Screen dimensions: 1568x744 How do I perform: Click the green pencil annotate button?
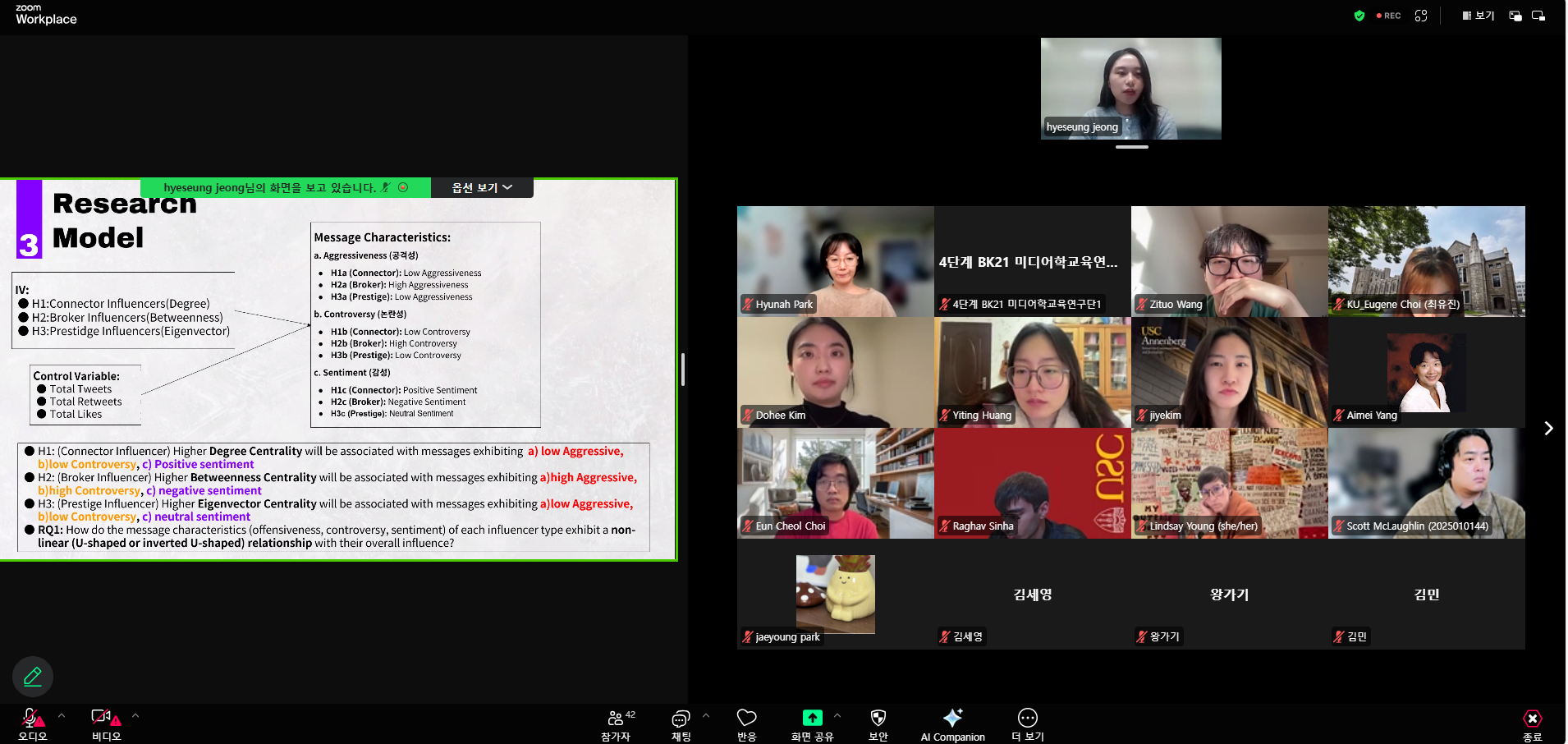pos(33,677)
